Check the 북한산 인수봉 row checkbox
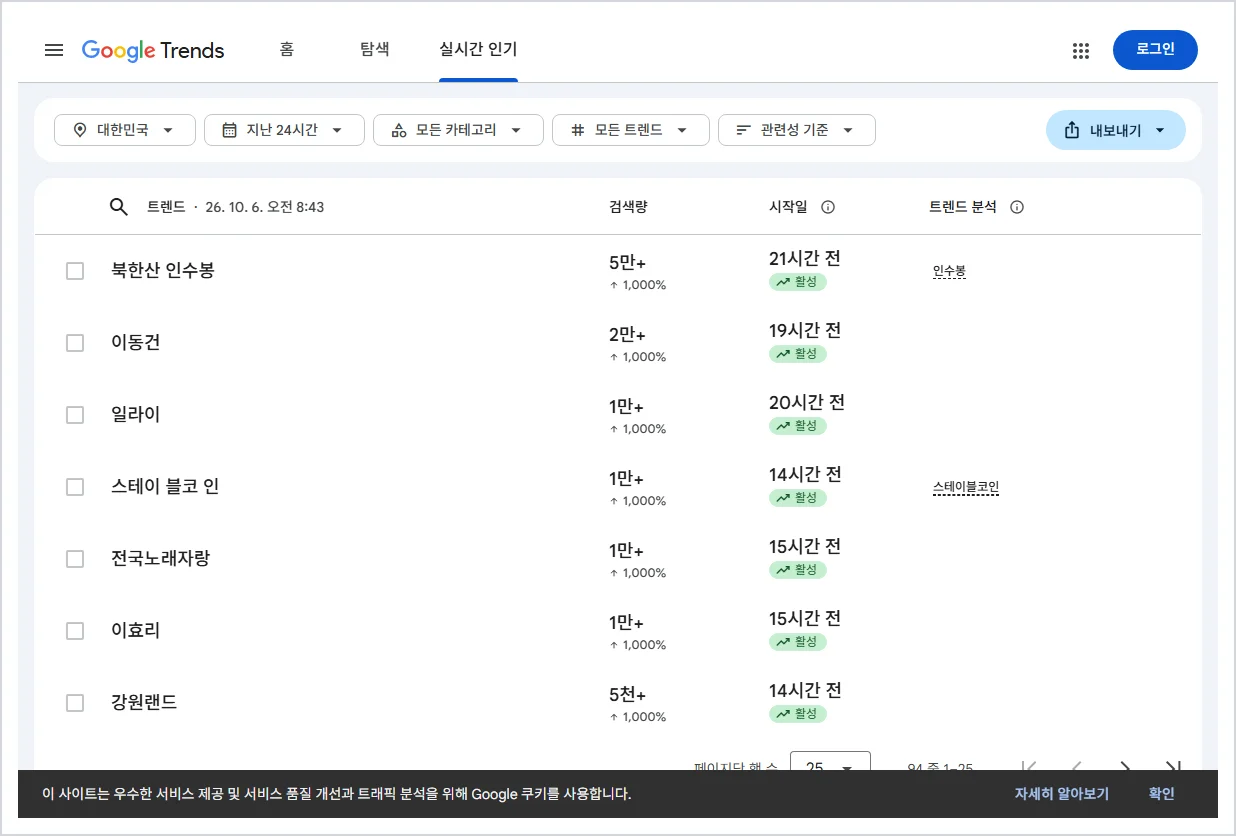Viewport: 1236px width, 836px height. pos(75,271)
